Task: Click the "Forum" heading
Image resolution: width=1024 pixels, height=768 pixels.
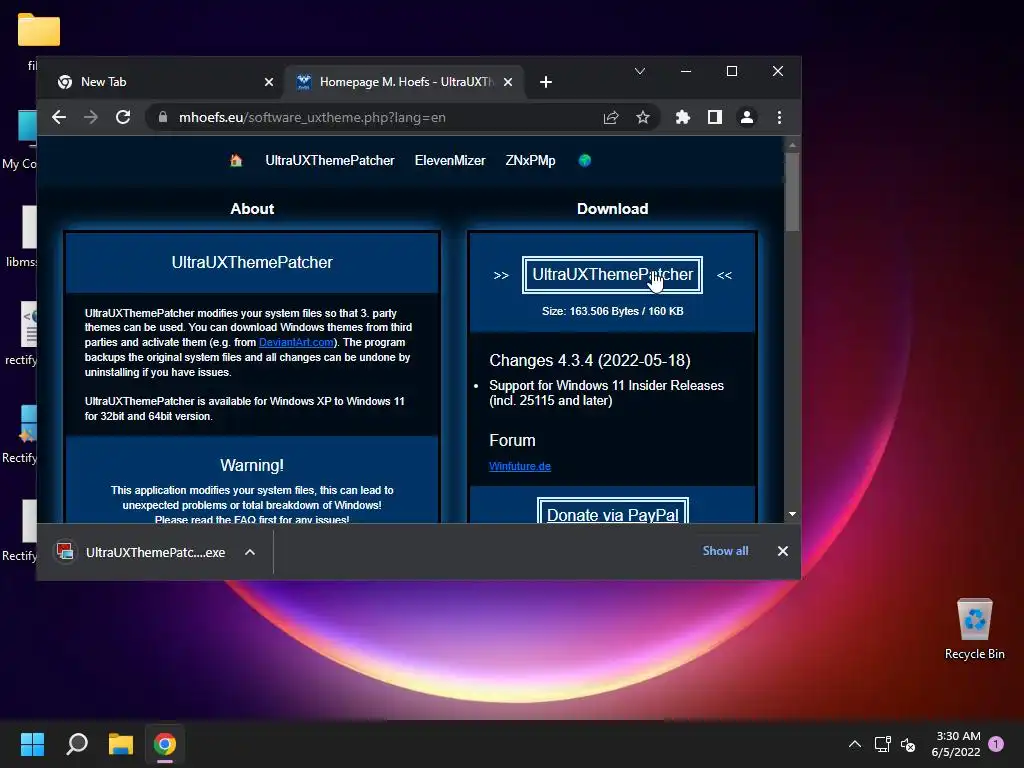Action: pyautogui.click(x=512, y=441)
